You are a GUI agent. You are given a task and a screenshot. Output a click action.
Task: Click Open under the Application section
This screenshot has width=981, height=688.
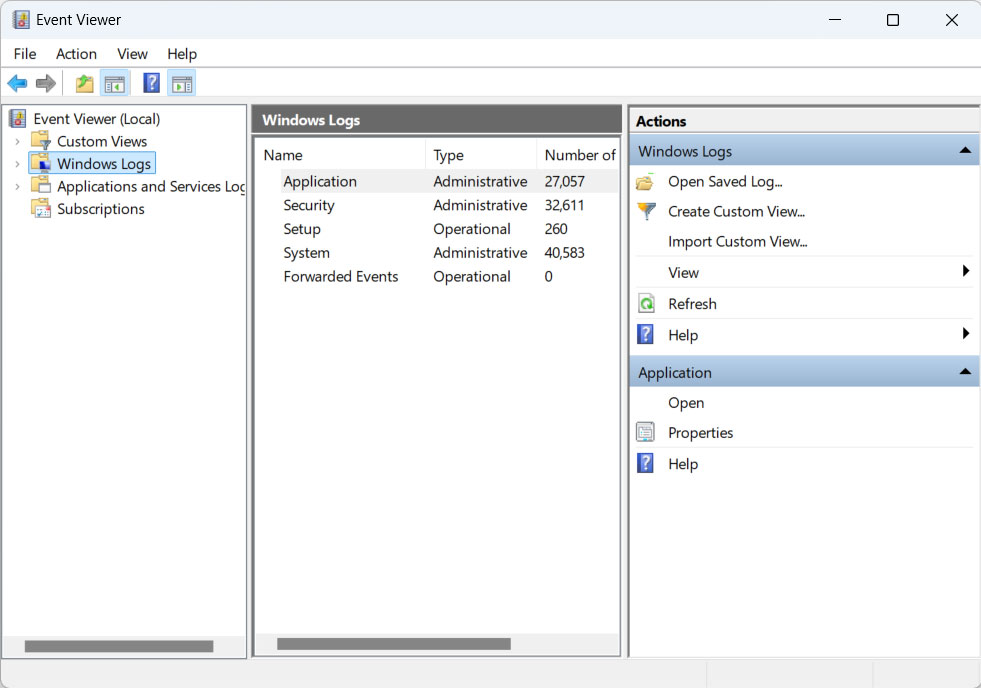[686, 403]
